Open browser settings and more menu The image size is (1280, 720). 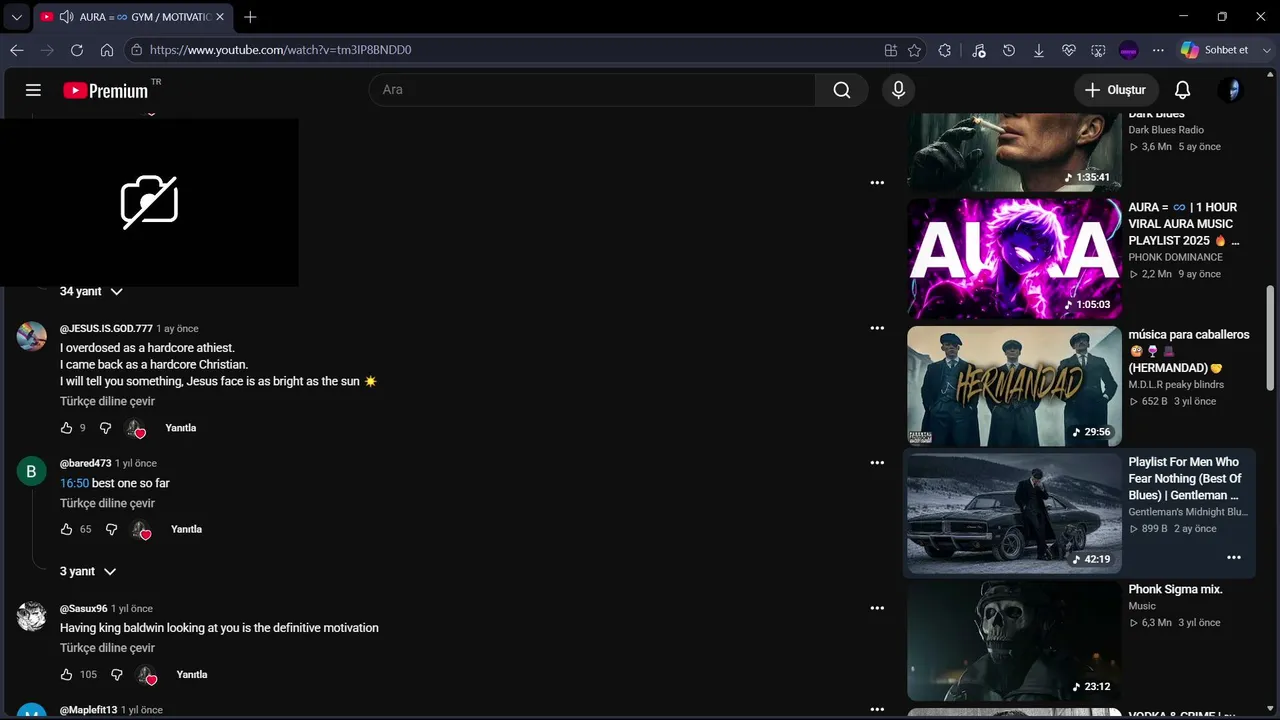1158,50
